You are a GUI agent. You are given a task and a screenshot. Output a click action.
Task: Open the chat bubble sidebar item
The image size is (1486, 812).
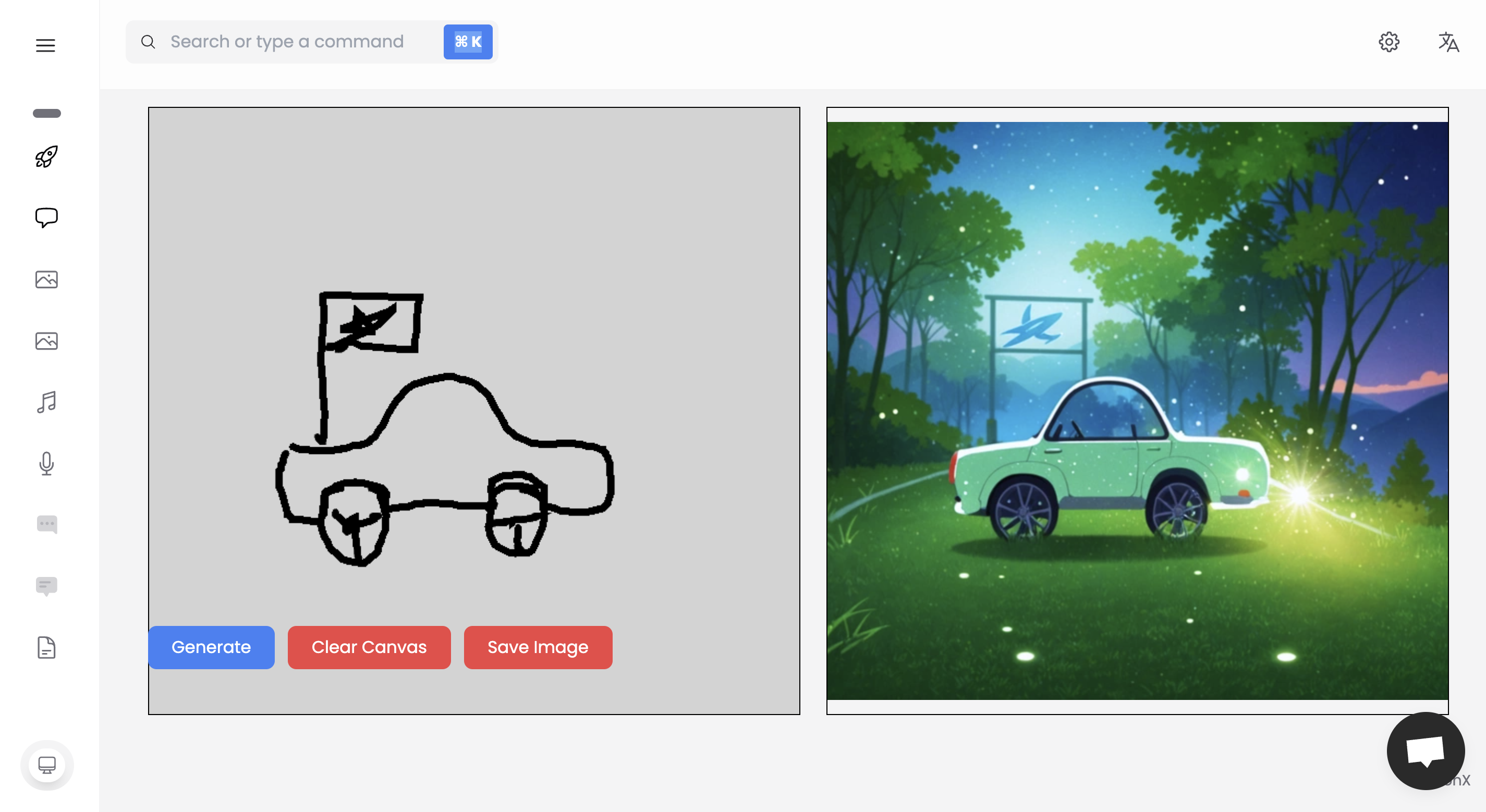46,217
